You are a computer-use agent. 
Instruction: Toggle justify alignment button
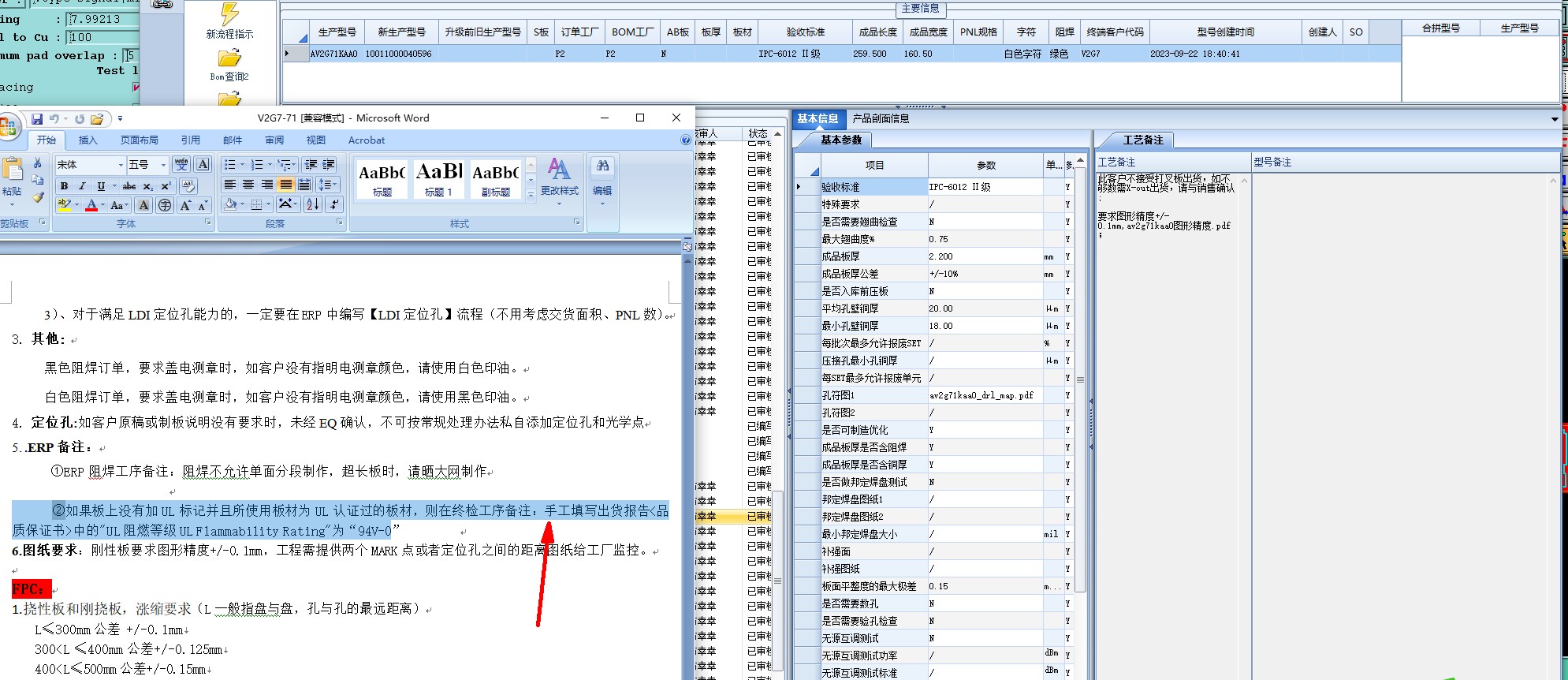coord(286,185)
